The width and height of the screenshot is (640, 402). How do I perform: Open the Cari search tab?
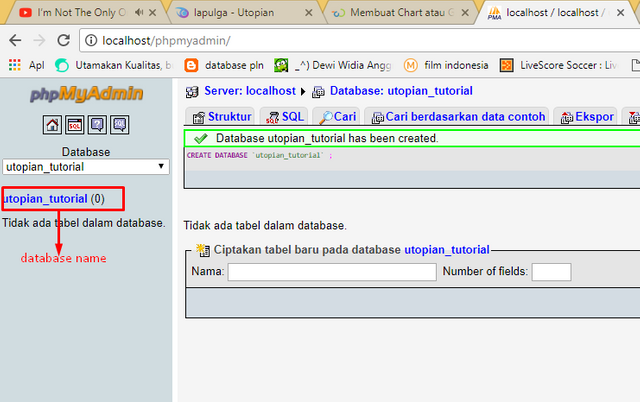tap(337, 117)
